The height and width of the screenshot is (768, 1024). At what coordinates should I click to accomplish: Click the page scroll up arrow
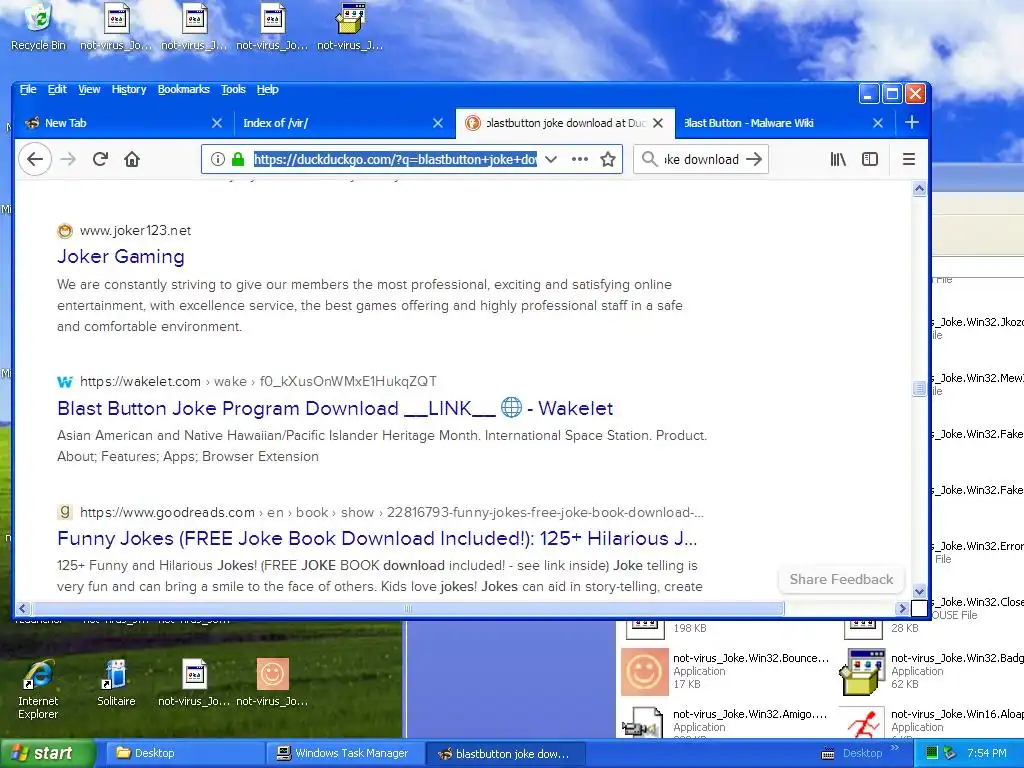point(920,189)
